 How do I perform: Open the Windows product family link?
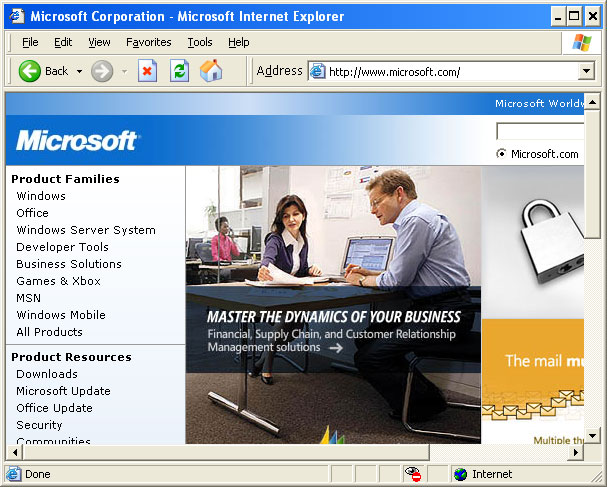pos(41,196)
